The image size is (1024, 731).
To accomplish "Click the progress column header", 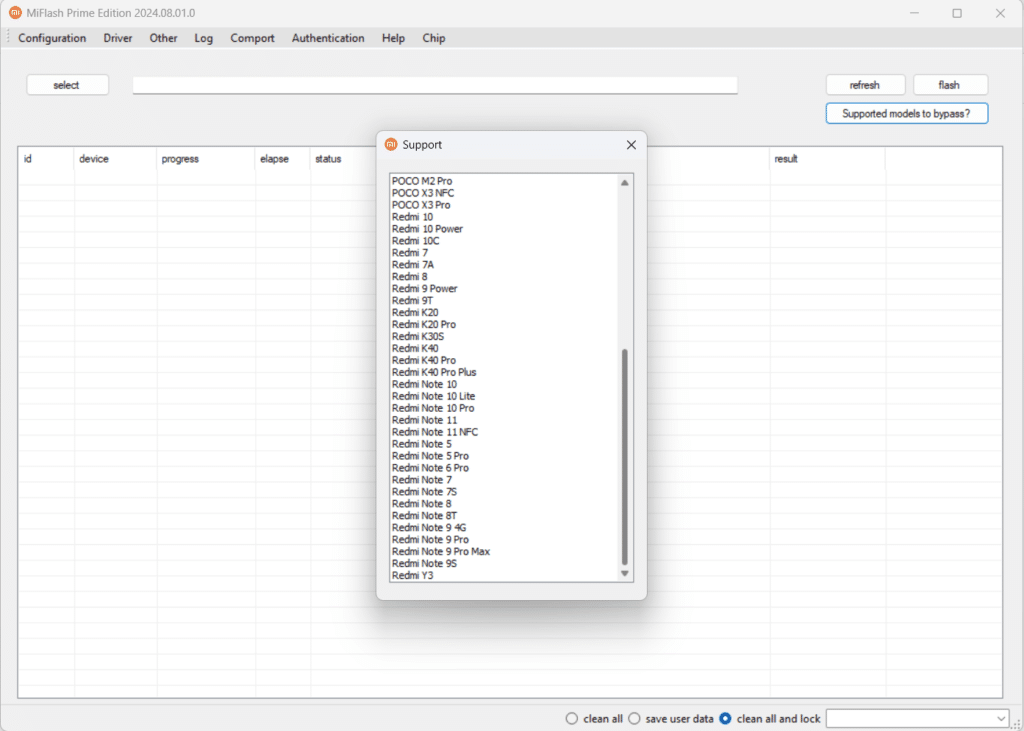I will pos(206,159).
